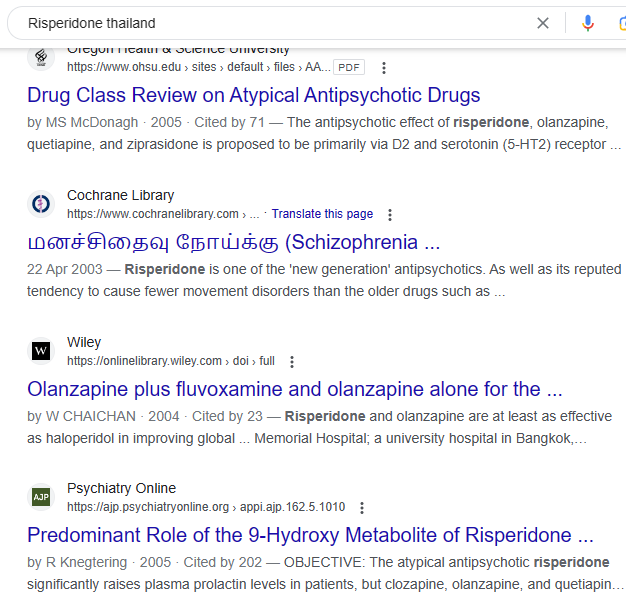
Task: Open the more options menu for the OHSU result
Action: click(384, 67)
